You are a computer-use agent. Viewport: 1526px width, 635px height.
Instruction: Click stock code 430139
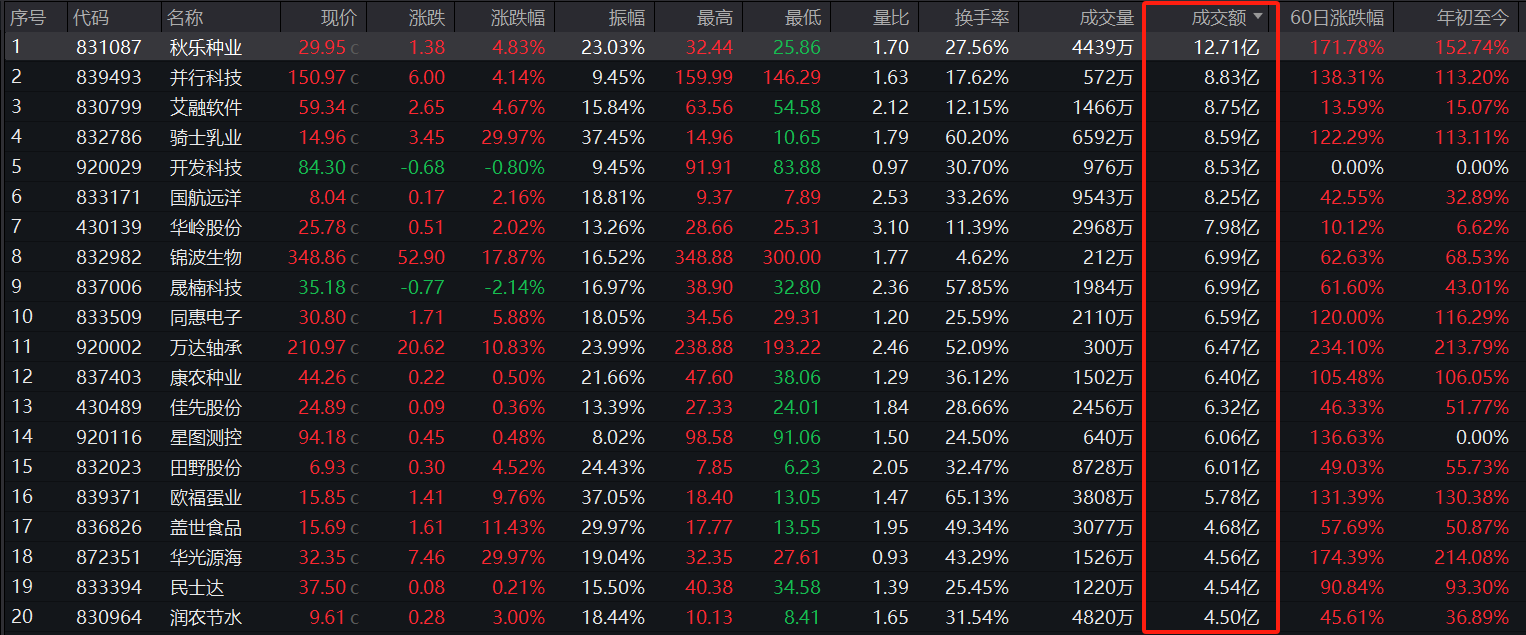pyautogui.click(x=109, y=227)
